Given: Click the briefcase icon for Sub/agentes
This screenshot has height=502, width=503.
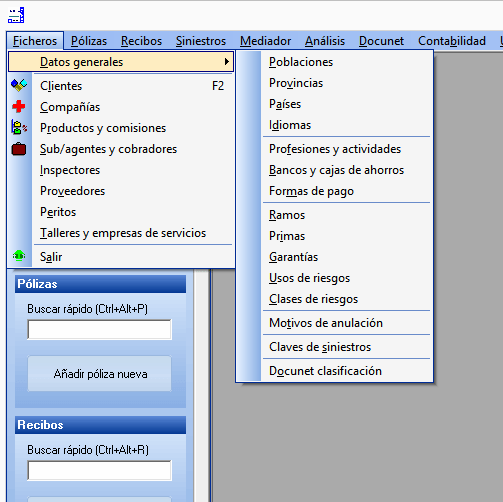Looking at the screenshot, I should (x=19, y=149).
